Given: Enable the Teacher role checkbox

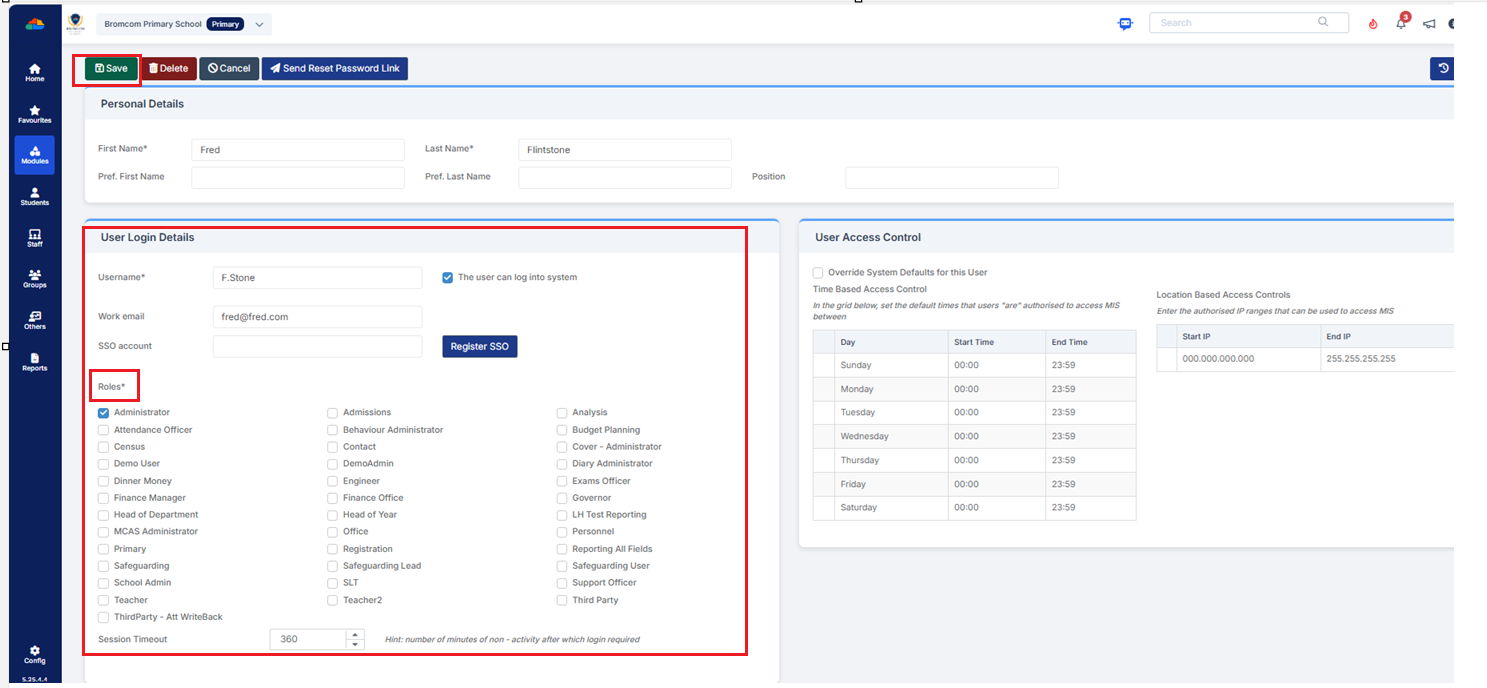Looking at the screenshot, I should coord(104,600).
